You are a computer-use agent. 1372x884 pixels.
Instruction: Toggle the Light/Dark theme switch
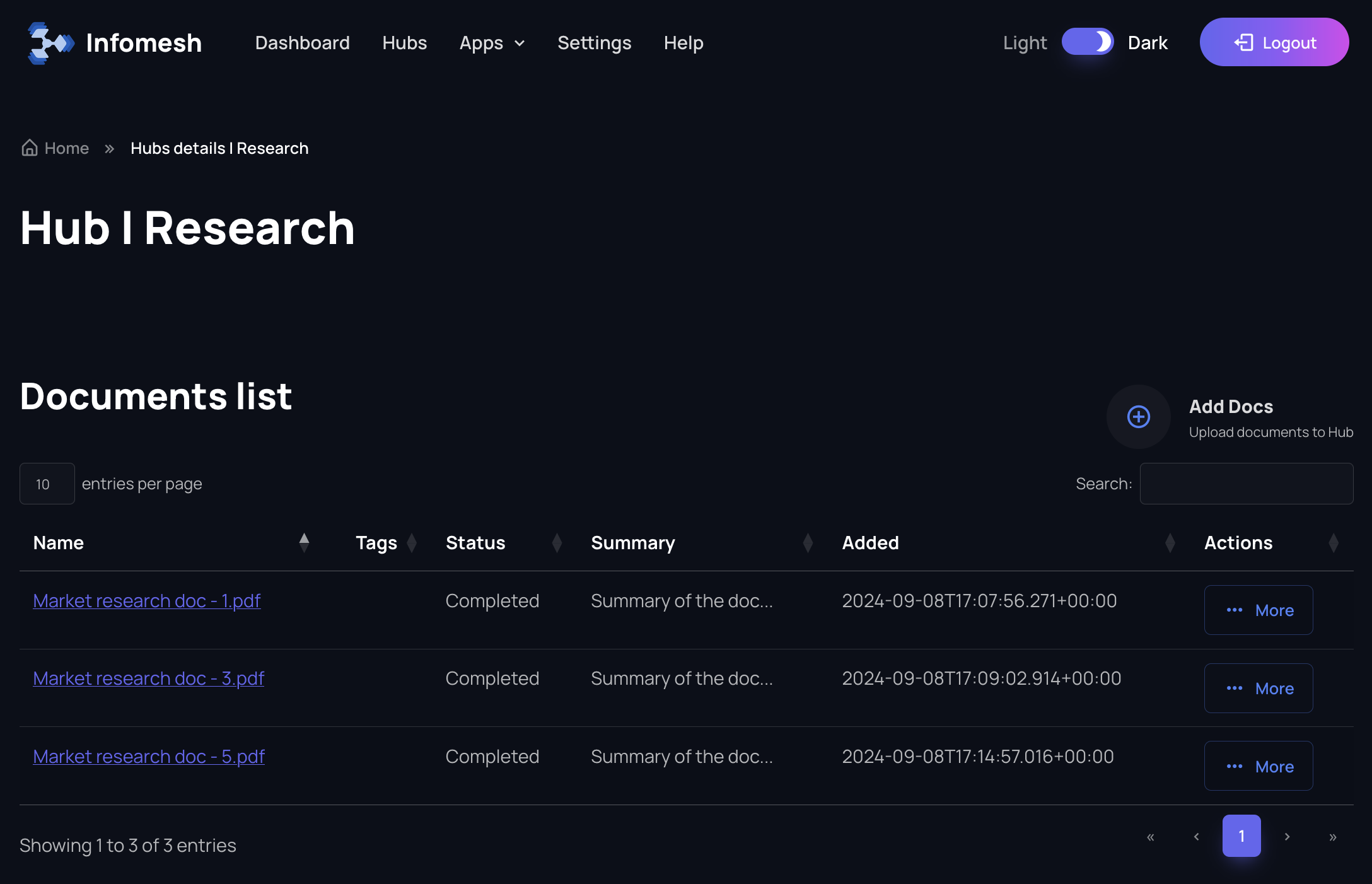click(1087, 42)
